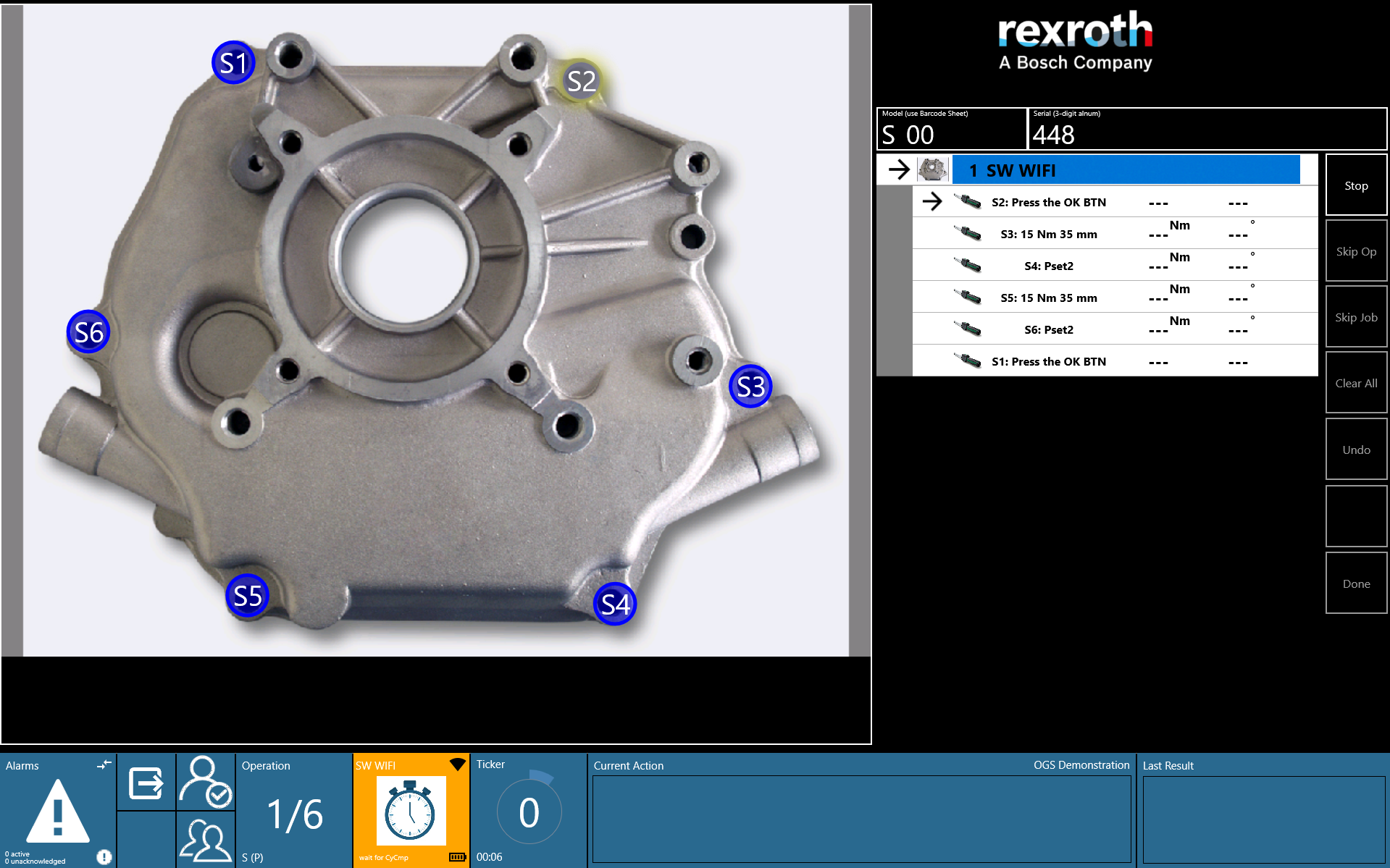
Task: Select the highlighted S2 position marker
Action: click(581, 81)
